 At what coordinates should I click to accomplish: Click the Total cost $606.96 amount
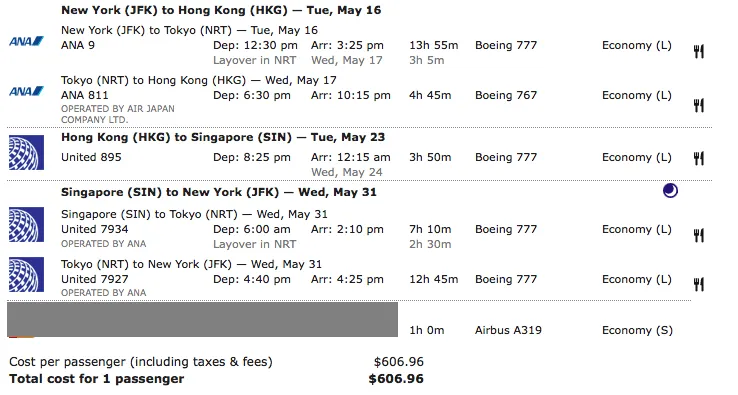[396, 379]
